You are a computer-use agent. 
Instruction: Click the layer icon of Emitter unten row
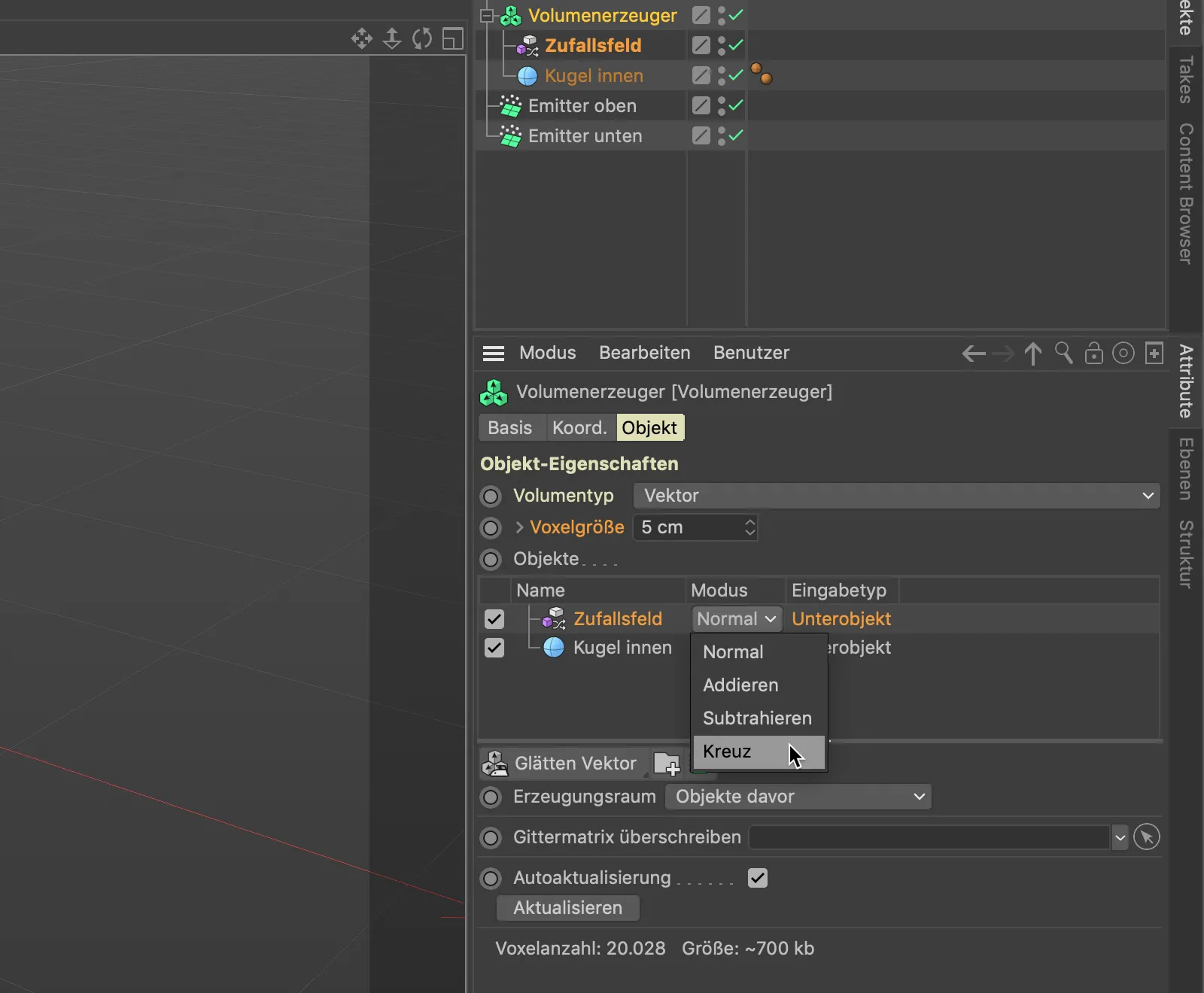(701, 135)
